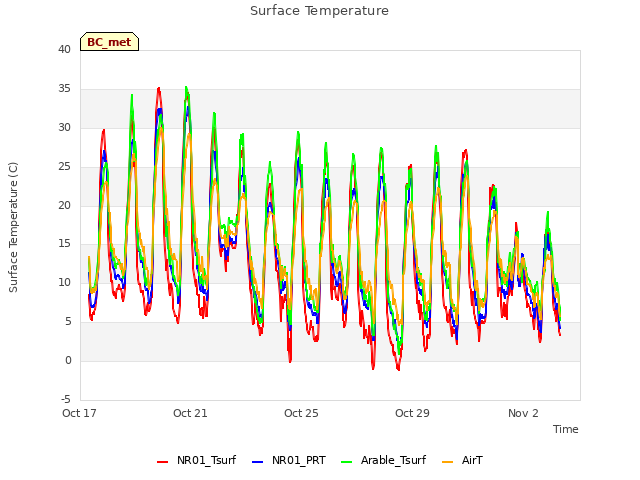Click the 15 y-axis tick label

tap(64, 244)
